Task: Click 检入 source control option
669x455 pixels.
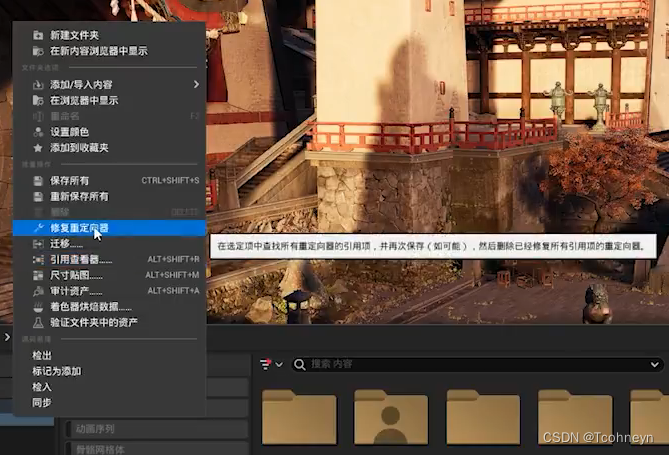Action: pyautogui.click(x=42, y=387)
